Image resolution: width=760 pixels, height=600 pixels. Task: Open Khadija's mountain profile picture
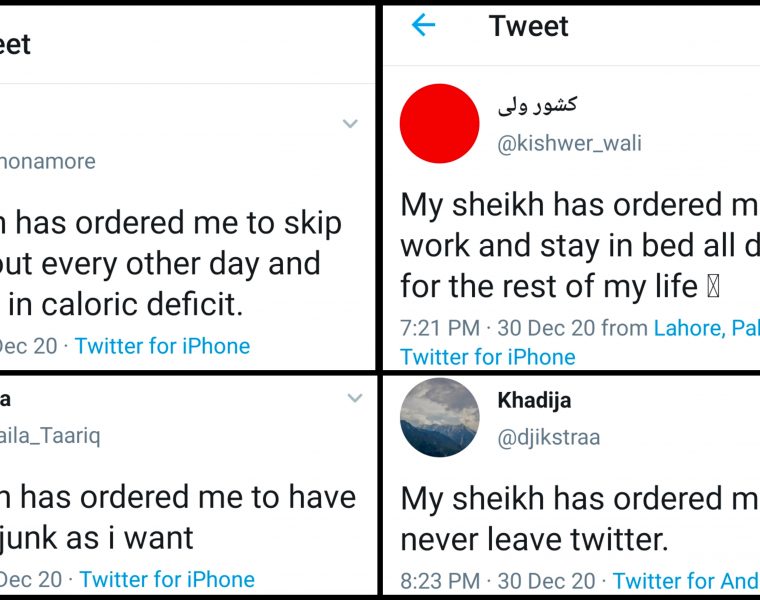click(x=439, y=417)
